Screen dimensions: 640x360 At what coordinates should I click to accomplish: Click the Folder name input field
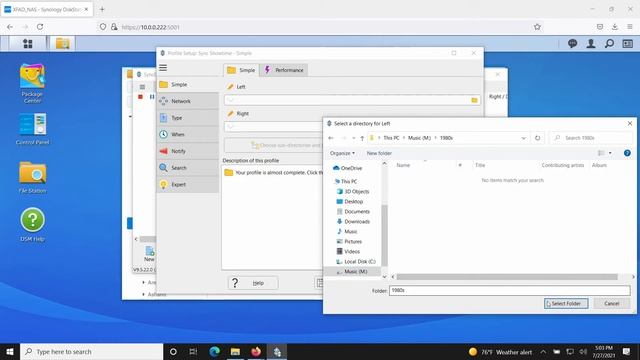(509, 290)
